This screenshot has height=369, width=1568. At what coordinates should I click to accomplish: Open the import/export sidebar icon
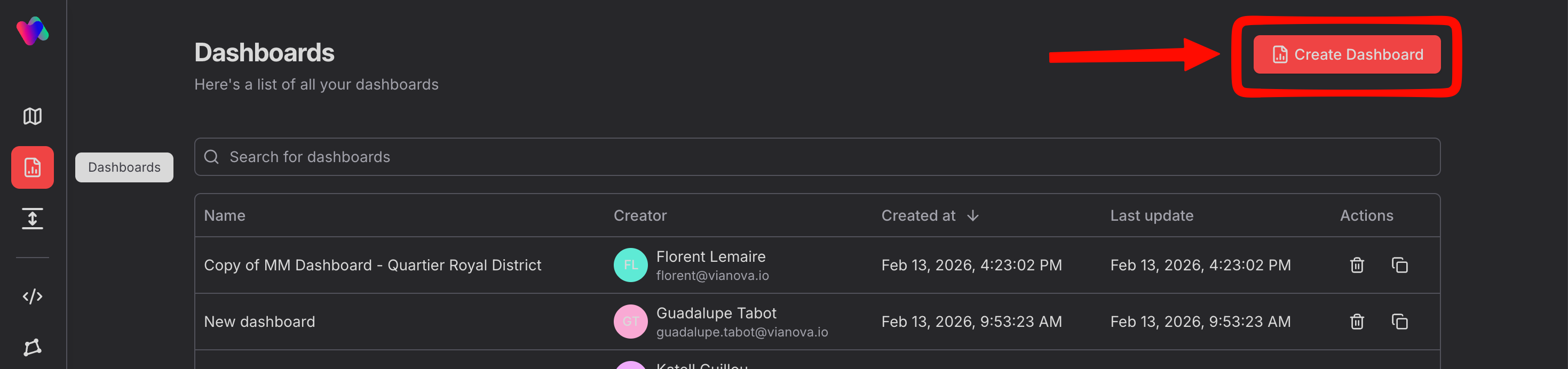pos(32,219)
